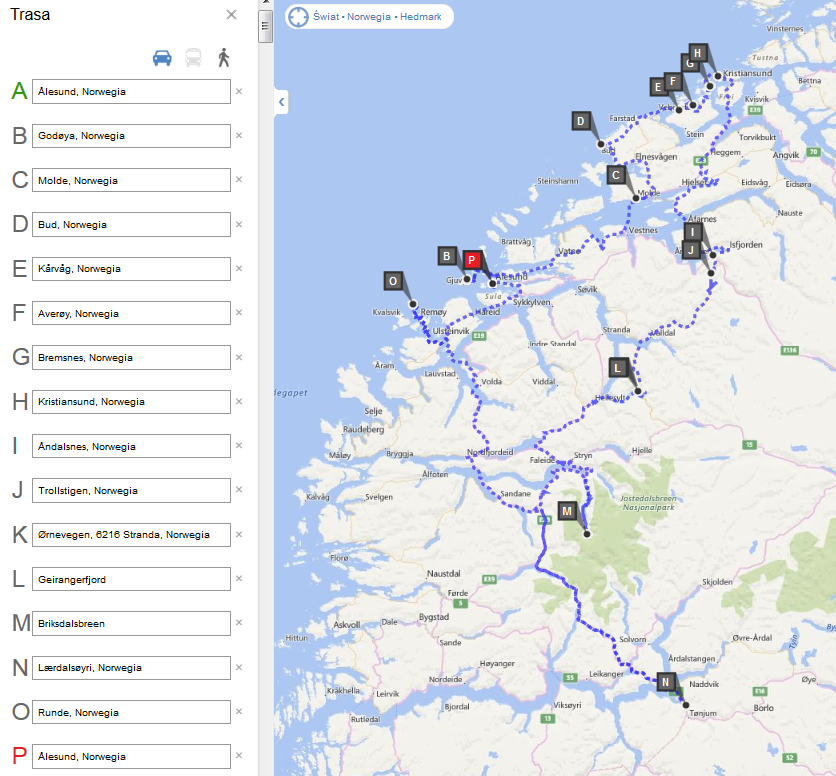Close the Trasa panel
This screenshot has height=776, width=836.
click(231, 14)
